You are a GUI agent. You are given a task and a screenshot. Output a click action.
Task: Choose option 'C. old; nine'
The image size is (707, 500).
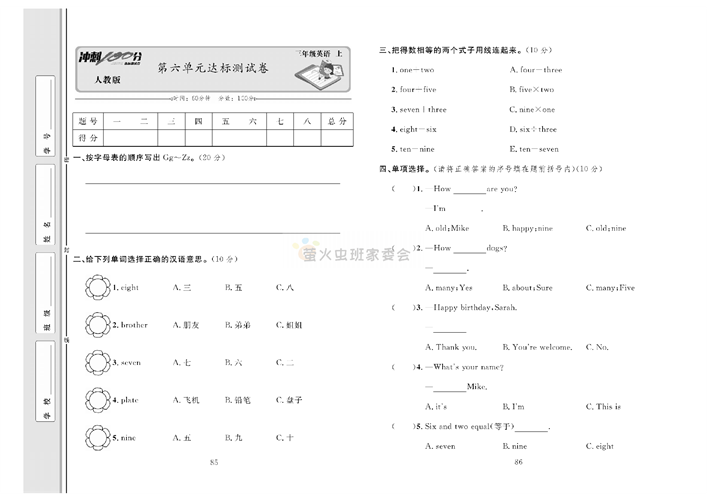[606, 228]
